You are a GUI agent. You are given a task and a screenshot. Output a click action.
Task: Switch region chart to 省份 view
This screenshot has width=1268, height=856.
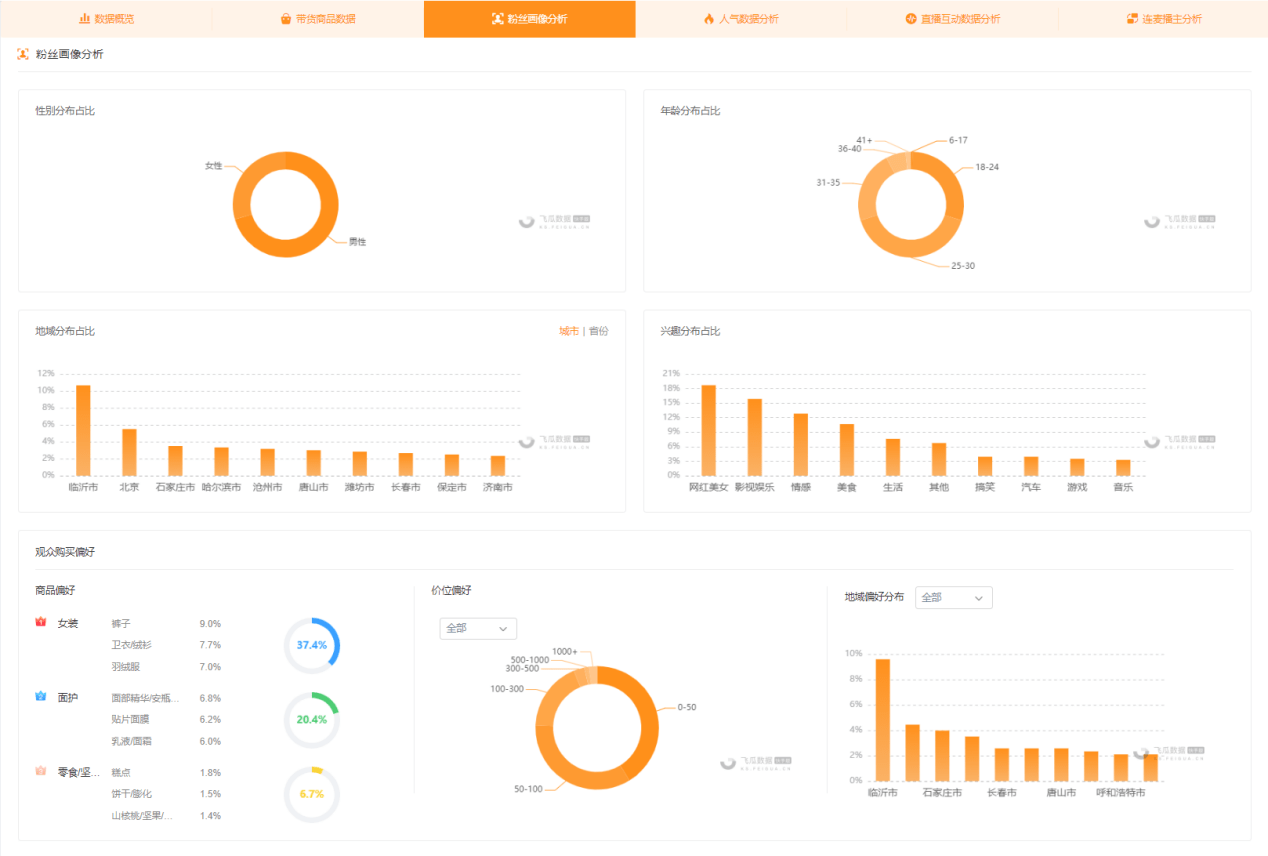599,331
